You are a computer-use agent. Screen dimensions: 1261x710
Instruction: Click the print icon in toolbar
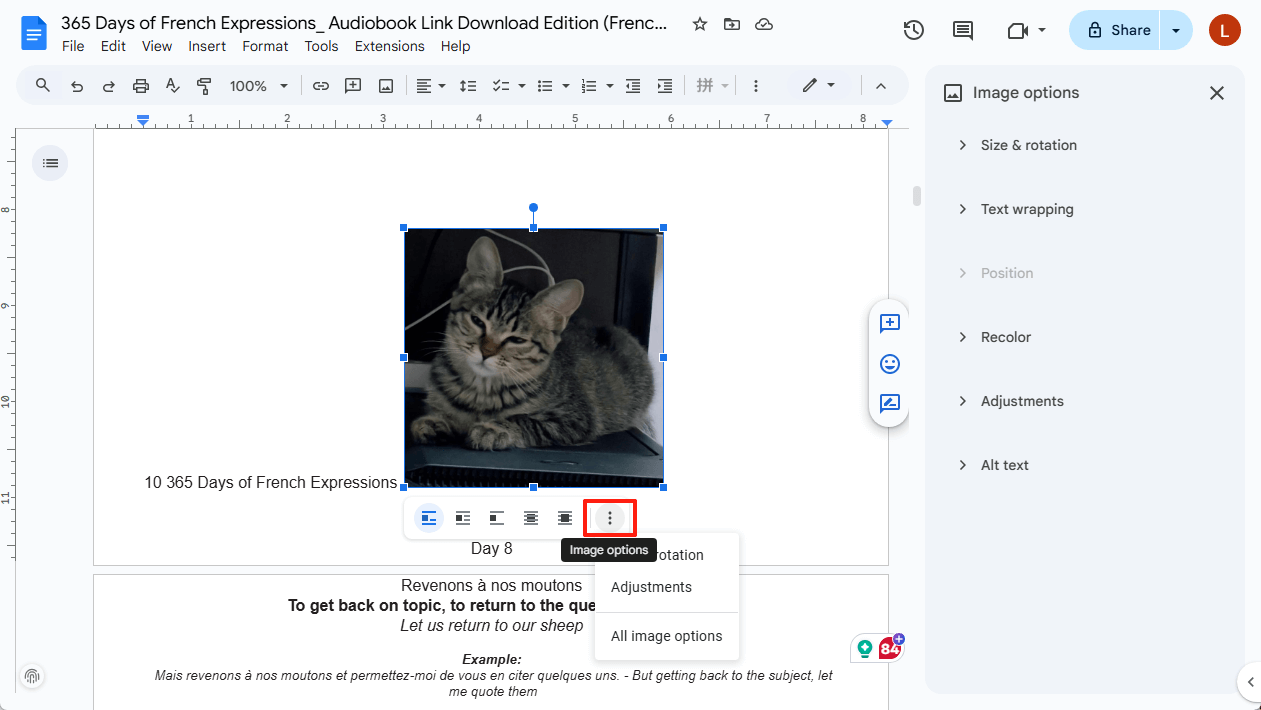[x=141, y=86]
